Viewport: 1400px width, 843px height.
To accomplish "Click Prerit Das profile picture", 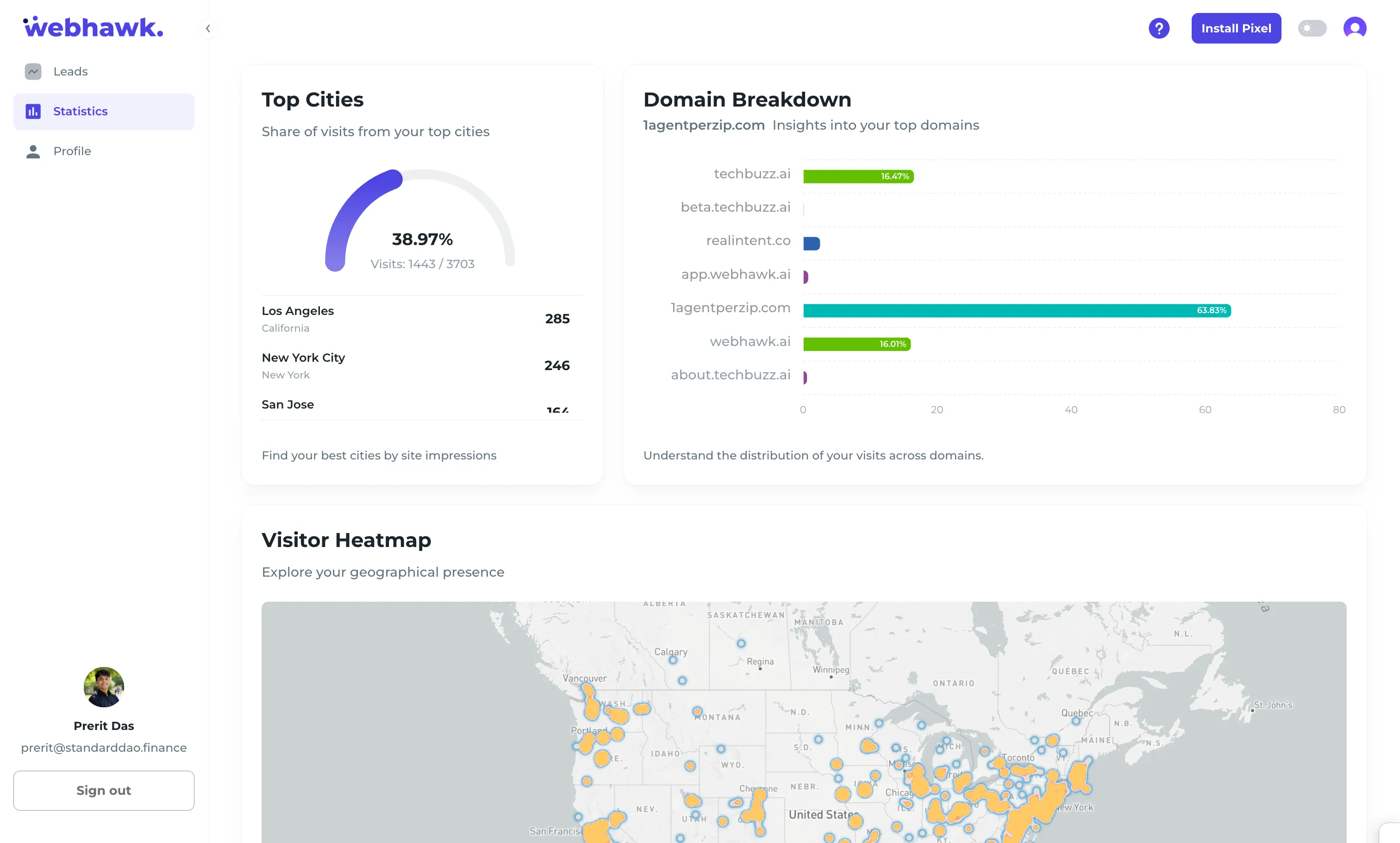I will [103, 687].
